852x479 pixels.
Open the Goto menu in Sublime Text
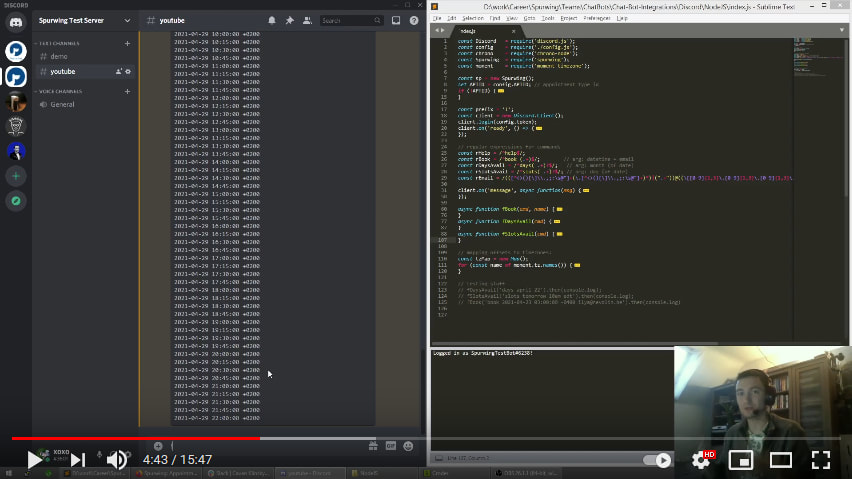(529, 18)
